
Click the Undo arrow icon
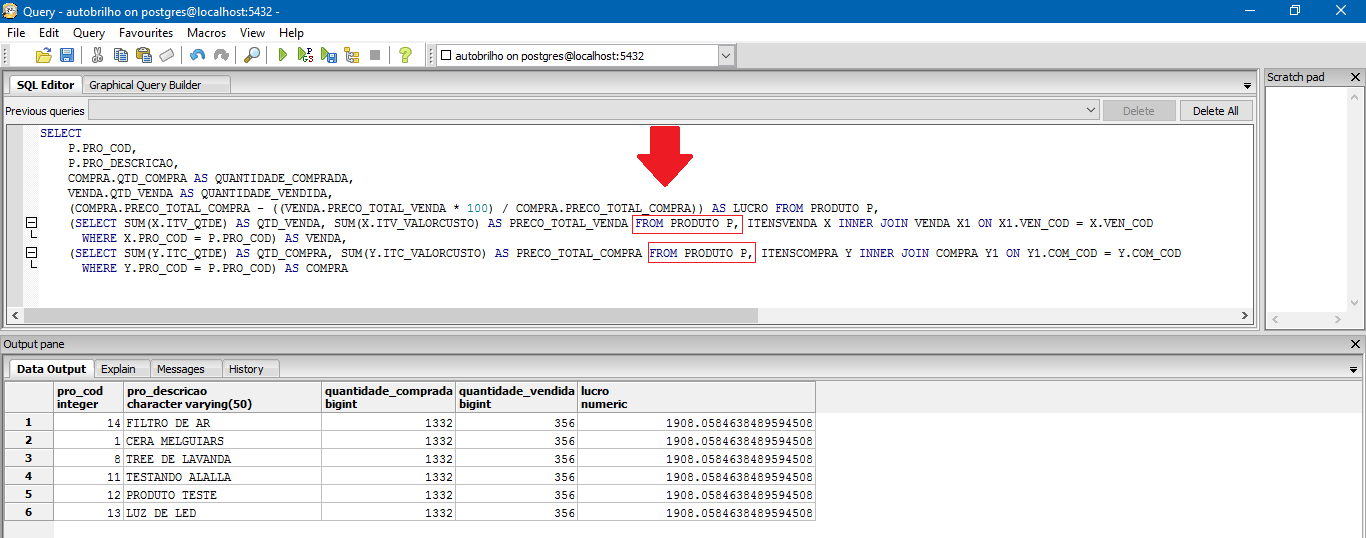click(198, 56)
